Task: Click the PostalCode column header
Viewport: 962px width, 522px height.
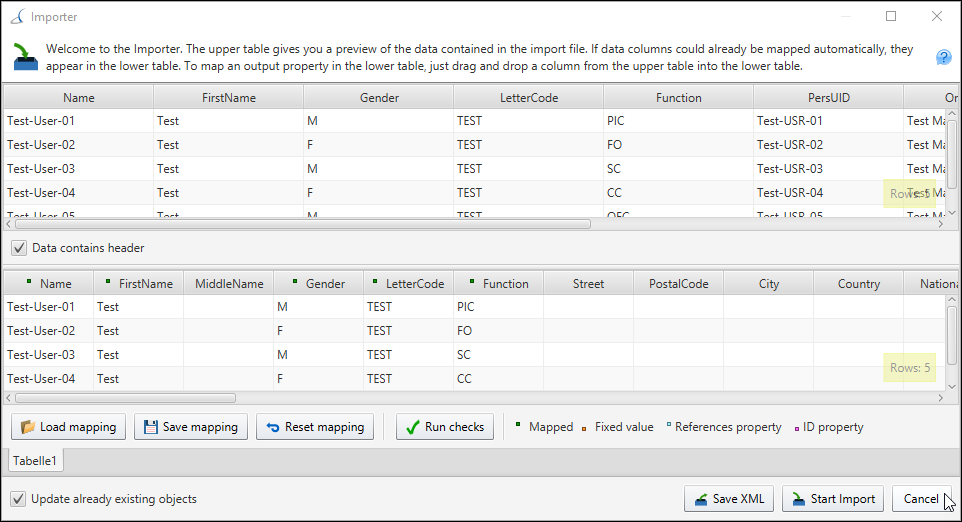Action: (x=679, y=283)
